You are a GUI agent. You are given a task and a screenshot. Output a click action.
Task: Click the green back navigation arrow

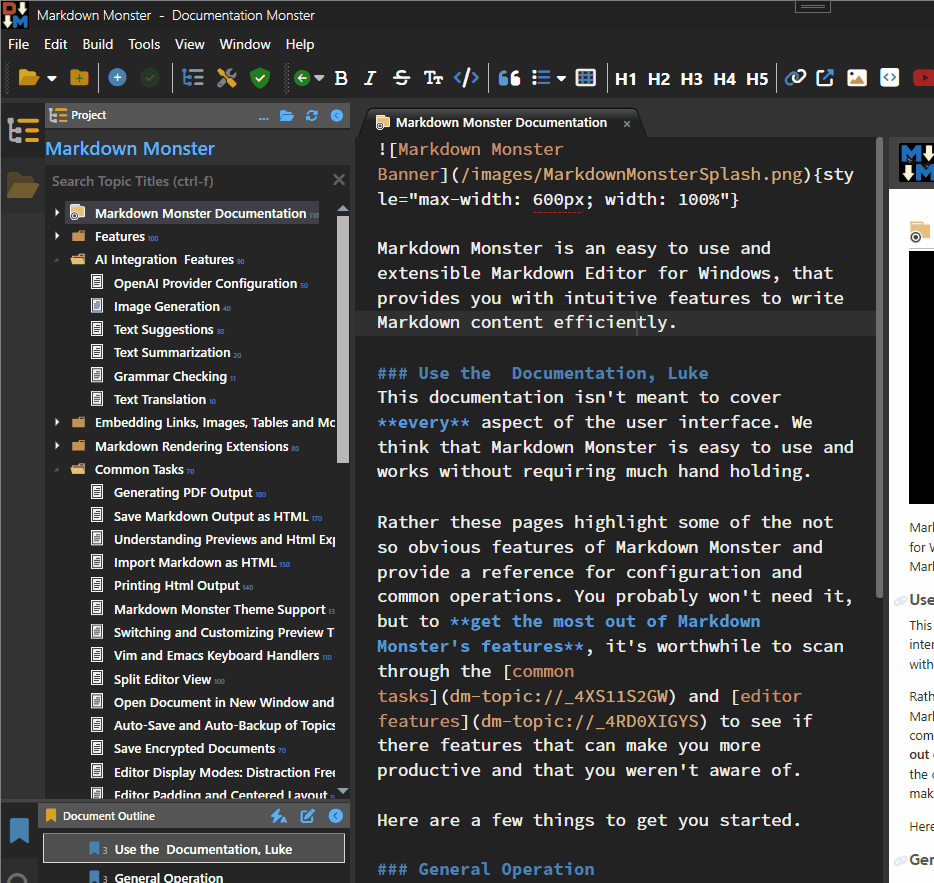pos(302,78)
